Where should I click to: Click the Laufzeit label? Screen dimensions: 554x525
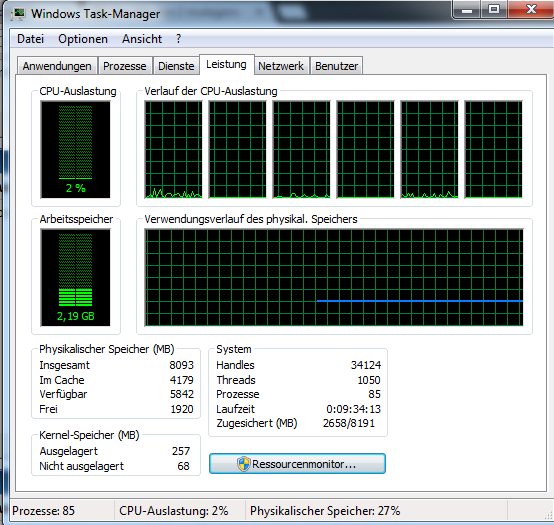235,409
